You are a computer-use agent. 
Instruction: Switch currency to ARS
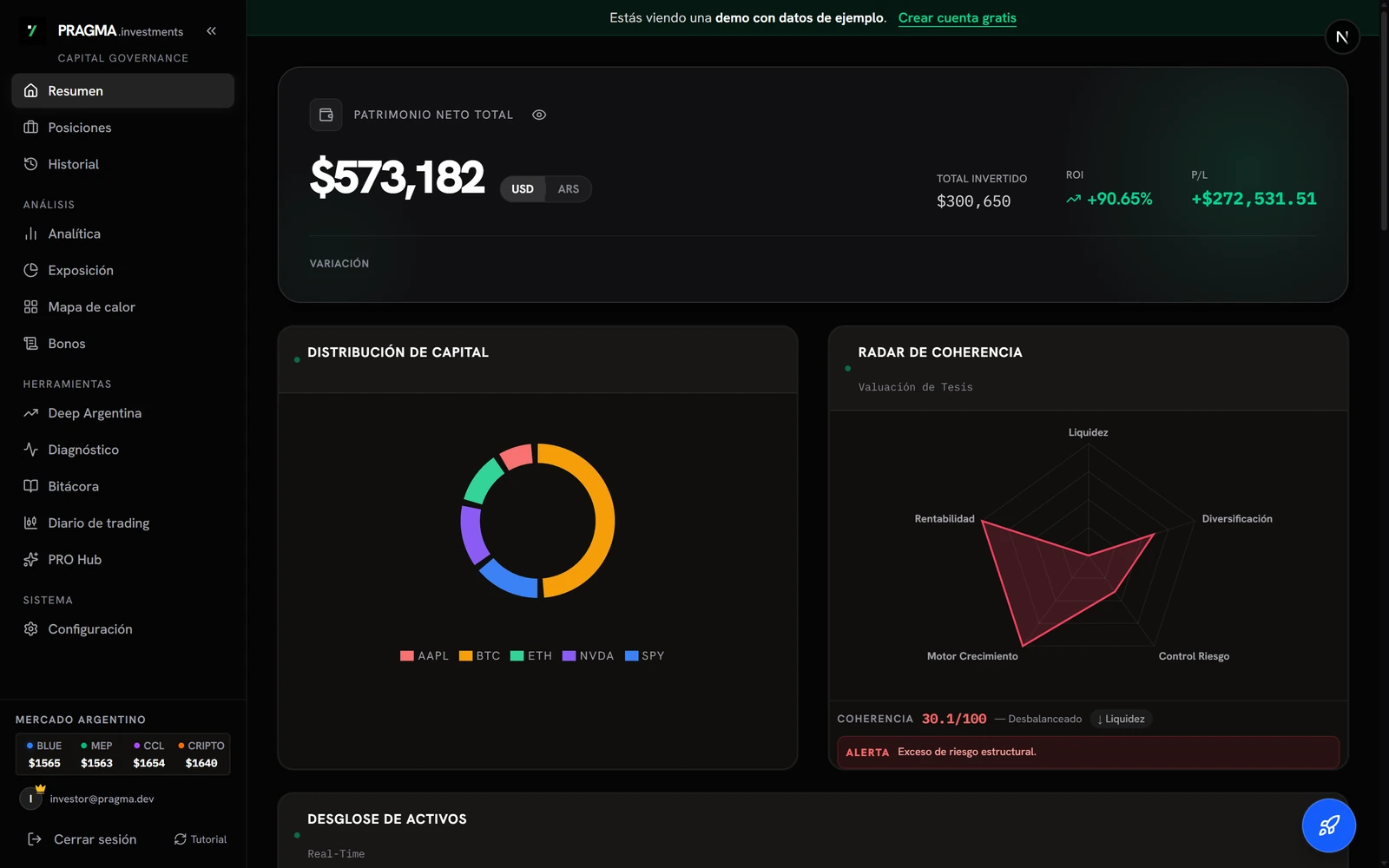[x=569, y=189]
